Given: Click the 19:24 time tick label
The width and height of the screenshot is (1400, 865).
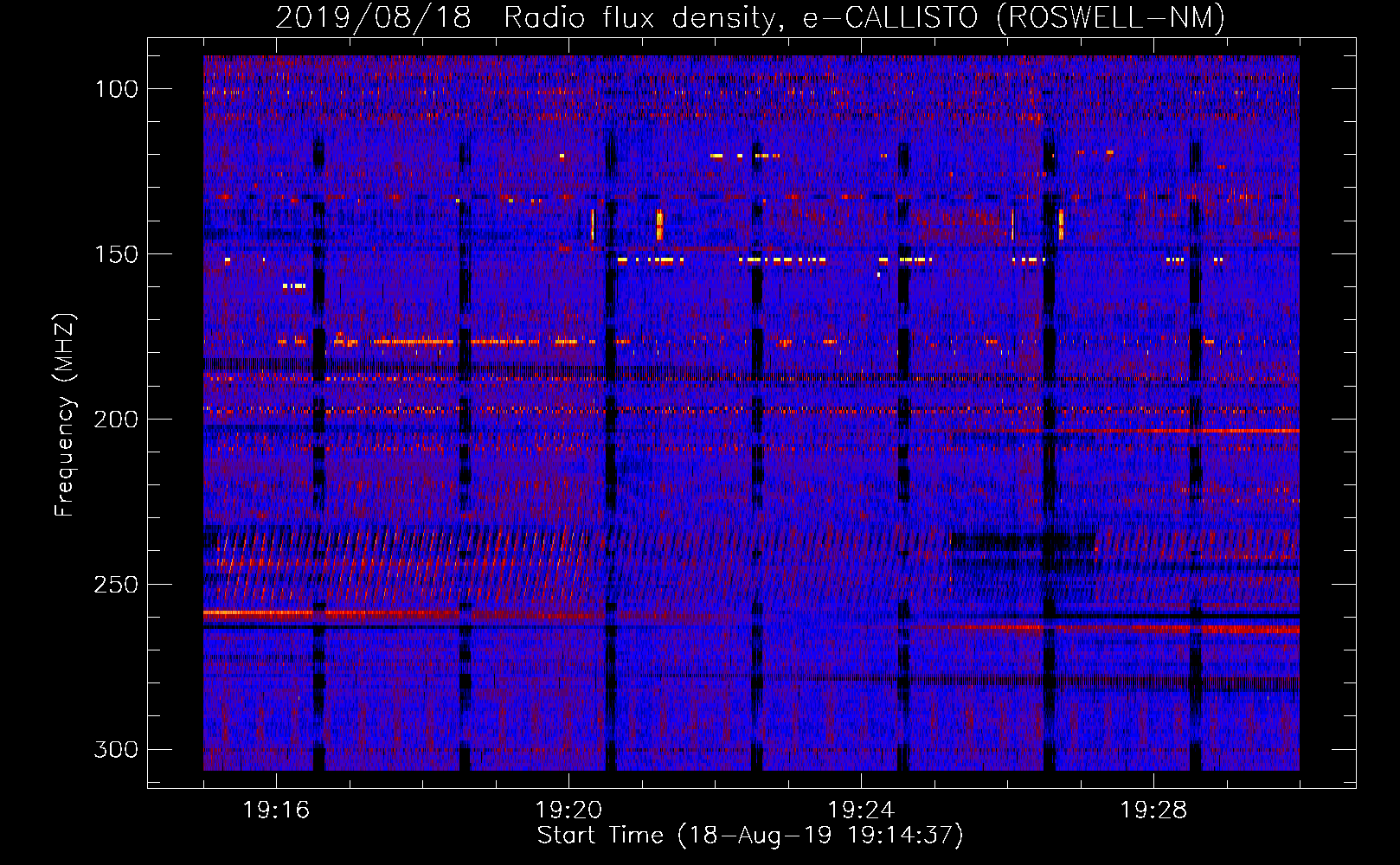Looking at the screenshot, I should pos(861,811).
